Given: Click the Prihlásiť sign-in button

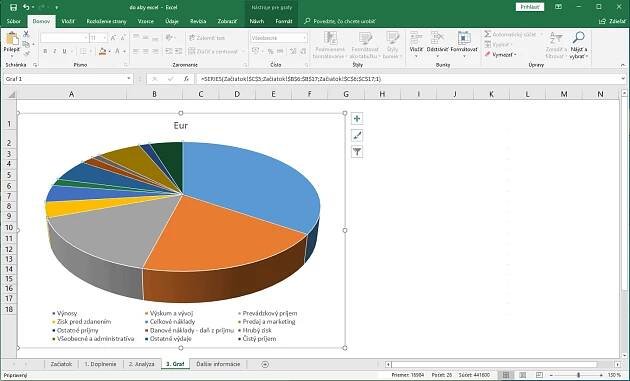Looking at the screenshot, I should click(x=530, y=7).
